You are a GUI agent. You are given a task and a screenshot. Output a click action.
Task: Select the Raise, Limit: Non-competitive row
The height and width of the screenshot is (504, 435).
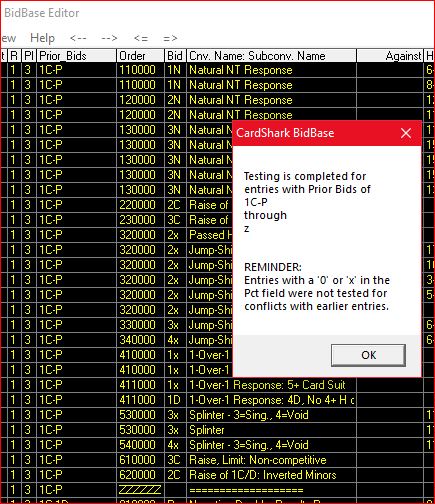click(x=217, y=460)
